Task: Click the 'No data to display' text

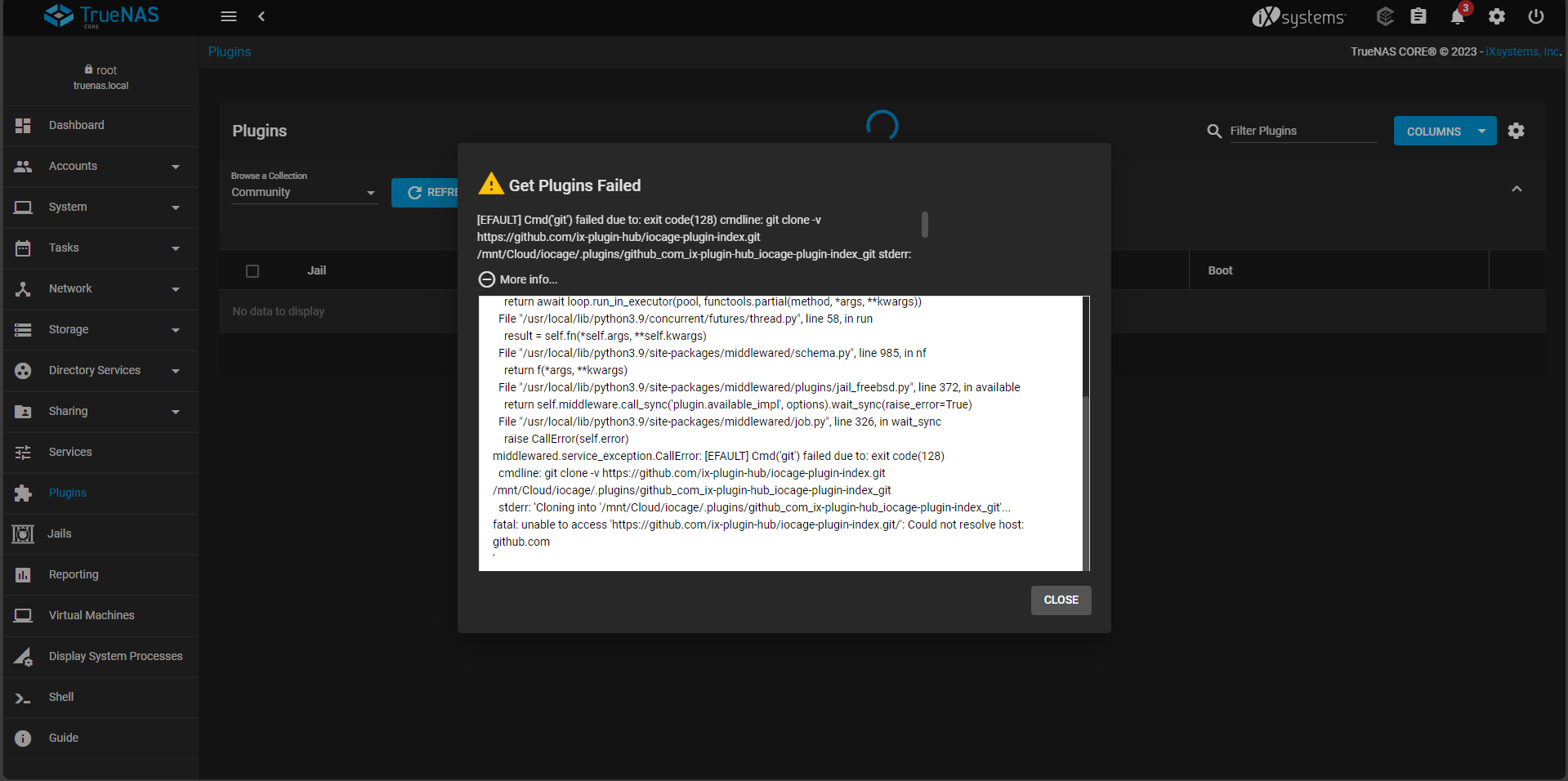Action: pyautogui.click(x=278, y=311)
